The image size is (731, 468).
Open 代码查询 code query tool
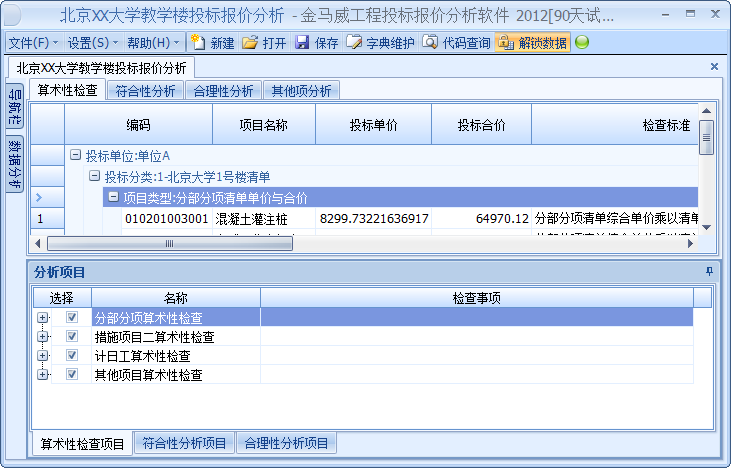(x=430, y=43)
